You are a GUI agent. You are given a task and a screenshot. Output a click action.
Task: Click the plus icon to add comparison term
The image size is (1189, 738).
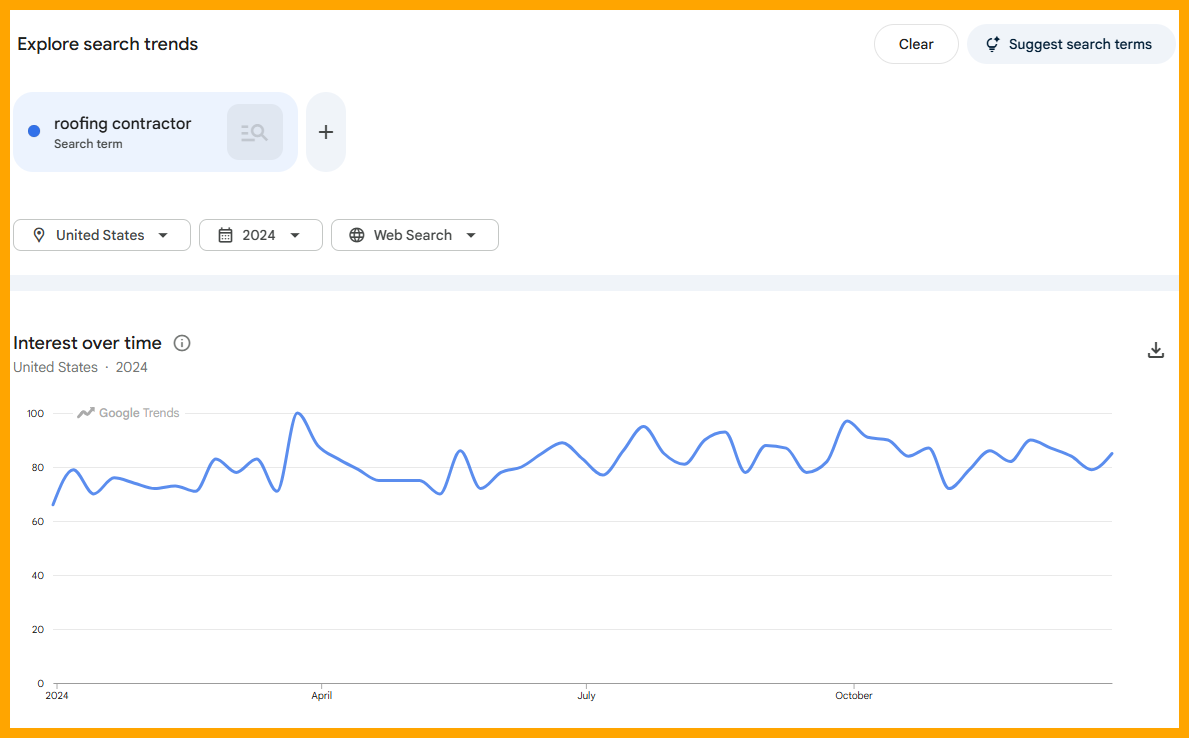(325, 131)
